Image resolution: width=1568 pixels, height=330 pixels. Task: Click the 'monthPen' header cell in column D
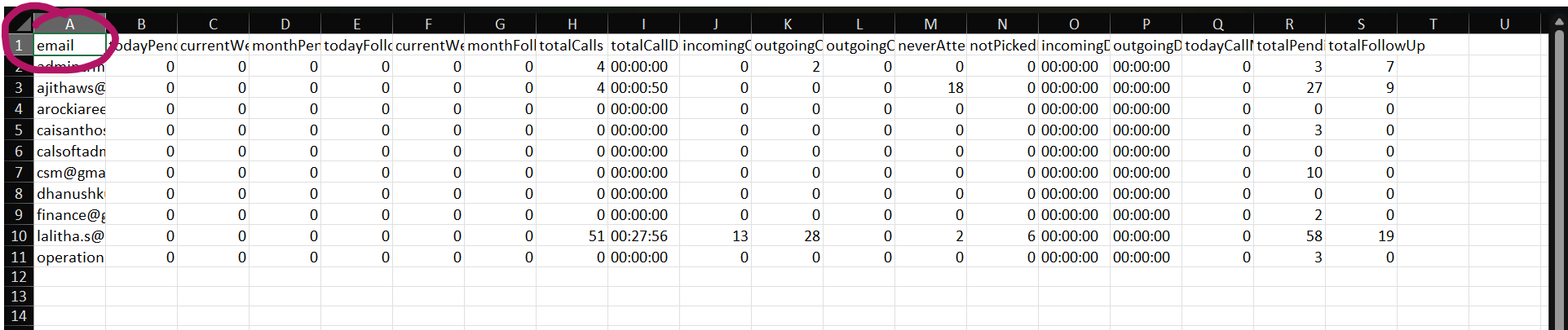(x=285, y=46)
